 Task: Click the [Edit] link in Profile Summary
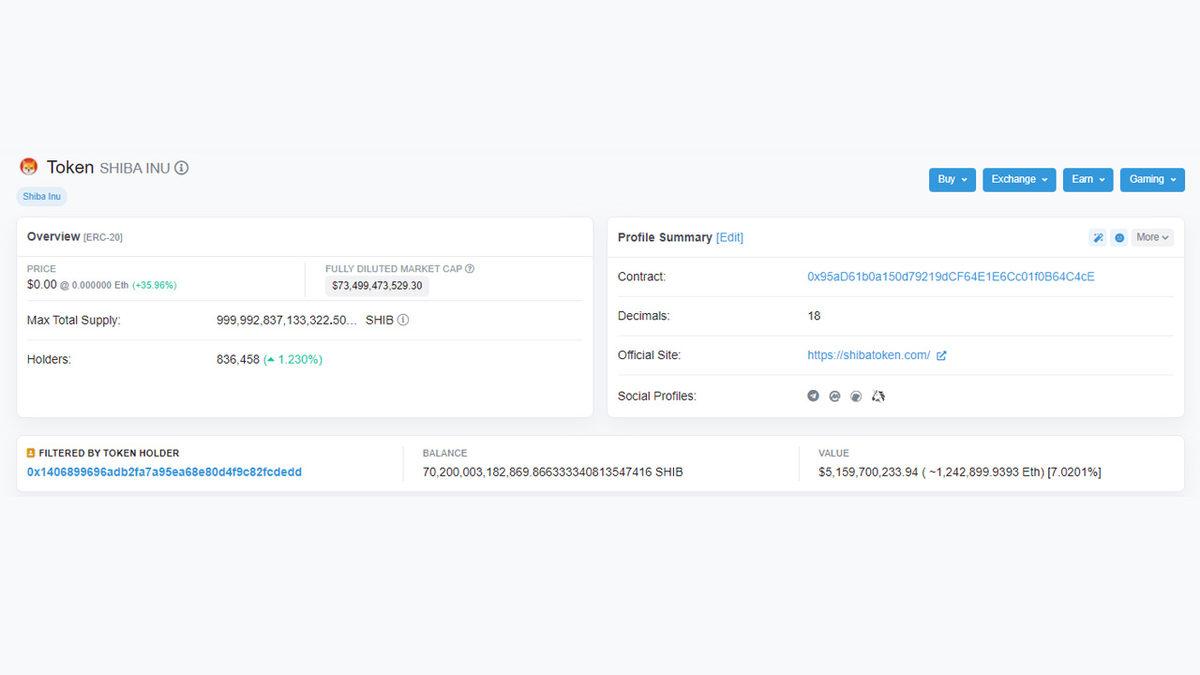pyautogui.click(x=729, y=238)
